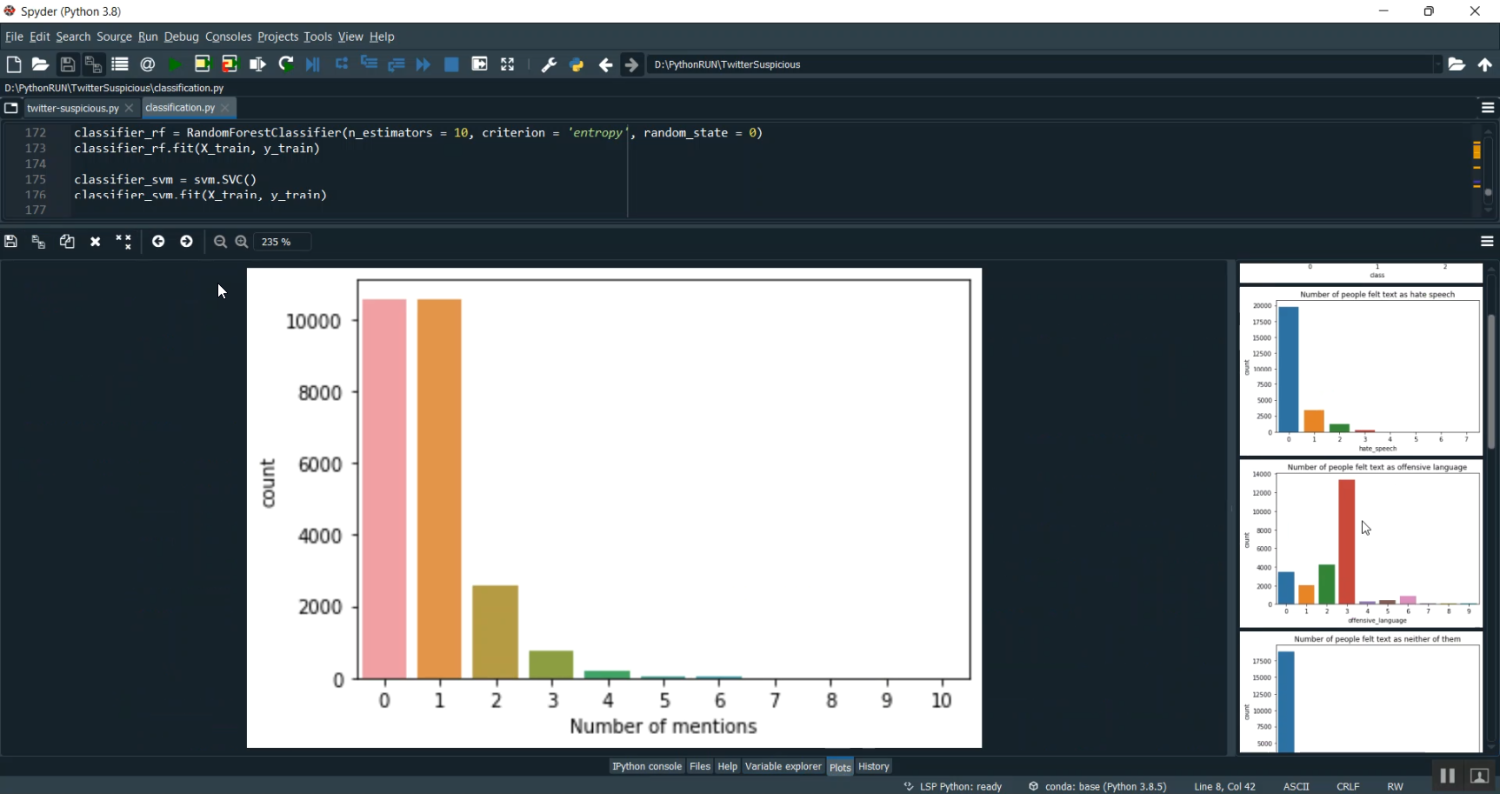Viewport: 1500px width, 794px height.
Task: Toggle maximize current pane
Action: (479, 64)
